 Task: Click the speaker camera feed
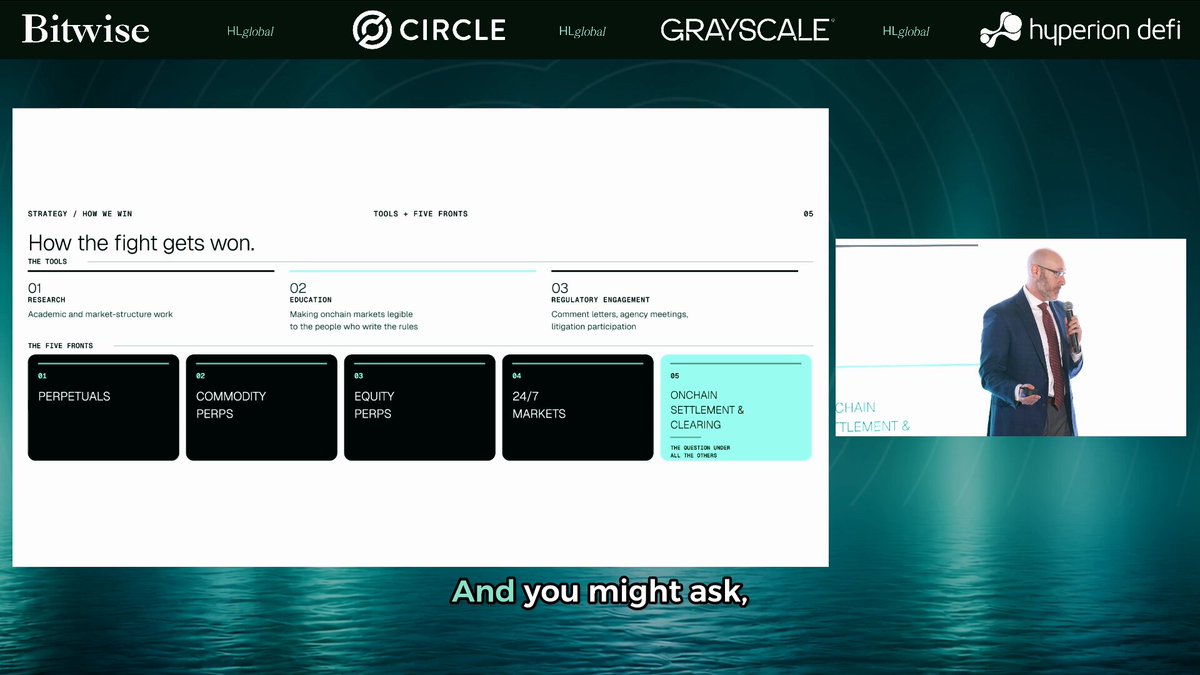click(1010, 337)
